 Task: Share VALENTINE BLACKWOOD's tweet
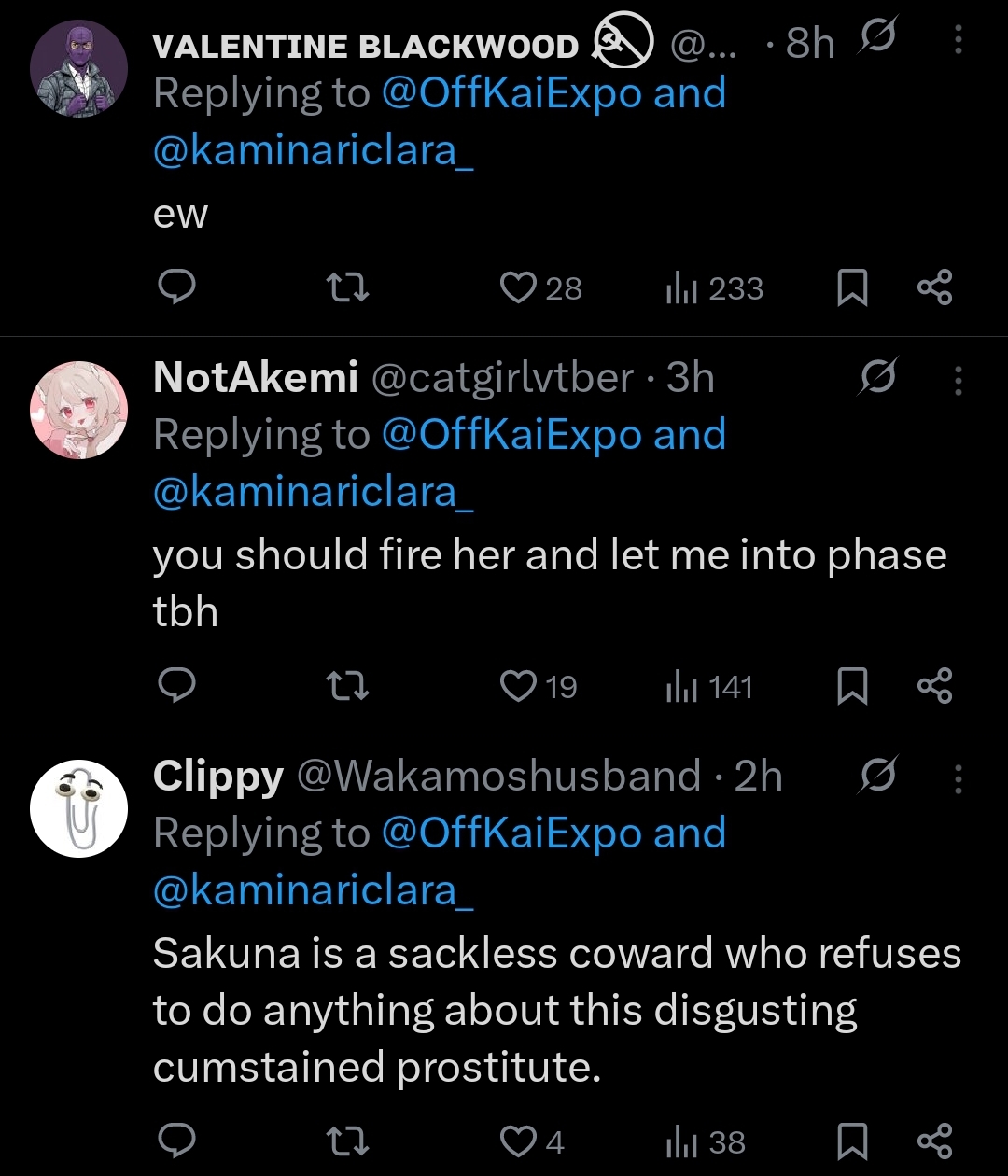(934, 288)
